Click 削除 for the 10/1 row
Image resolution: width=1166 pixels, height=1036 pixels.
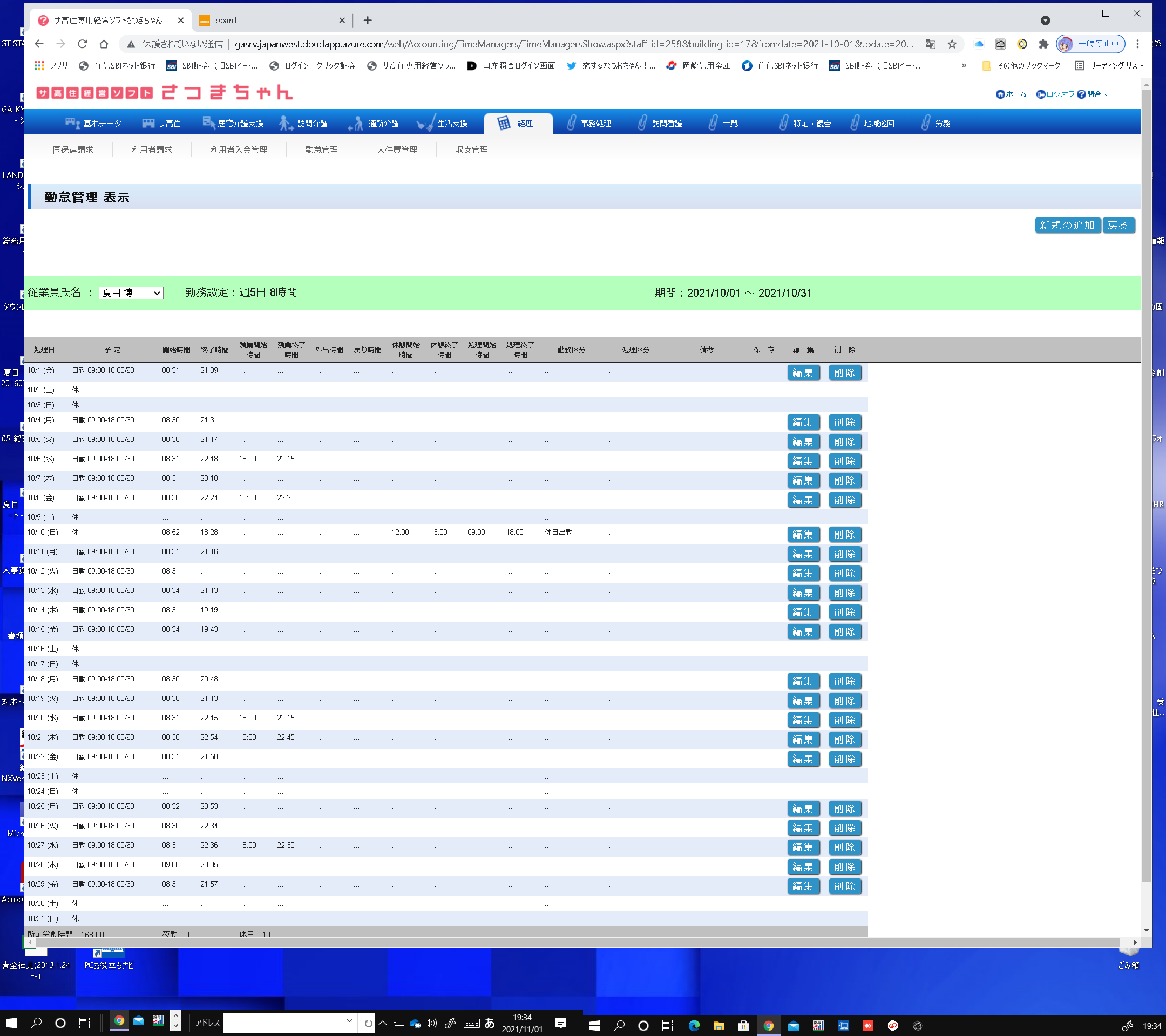coord(844,372)
